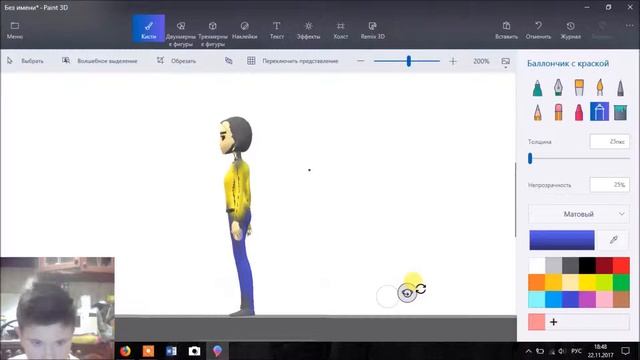Screen dimensions: 640x360
Task: Click the 200% zoom value
Action: click(481, 61)
